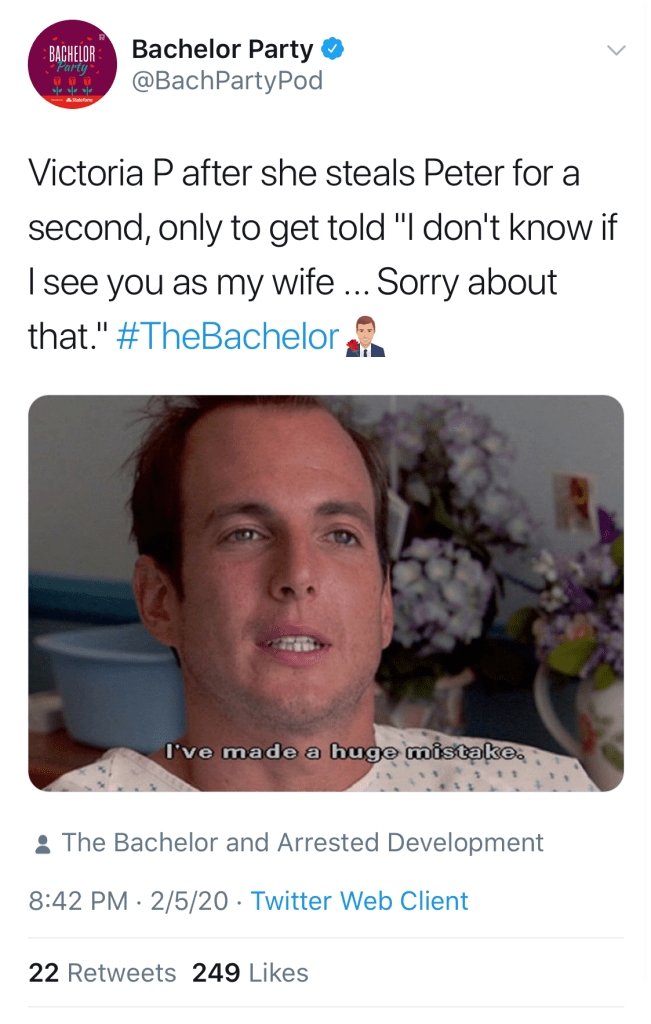Viewport: 651px width, 1024px height.
Task: Open The Bachelor and Arrested Development tag
Action: click(302, 843)
